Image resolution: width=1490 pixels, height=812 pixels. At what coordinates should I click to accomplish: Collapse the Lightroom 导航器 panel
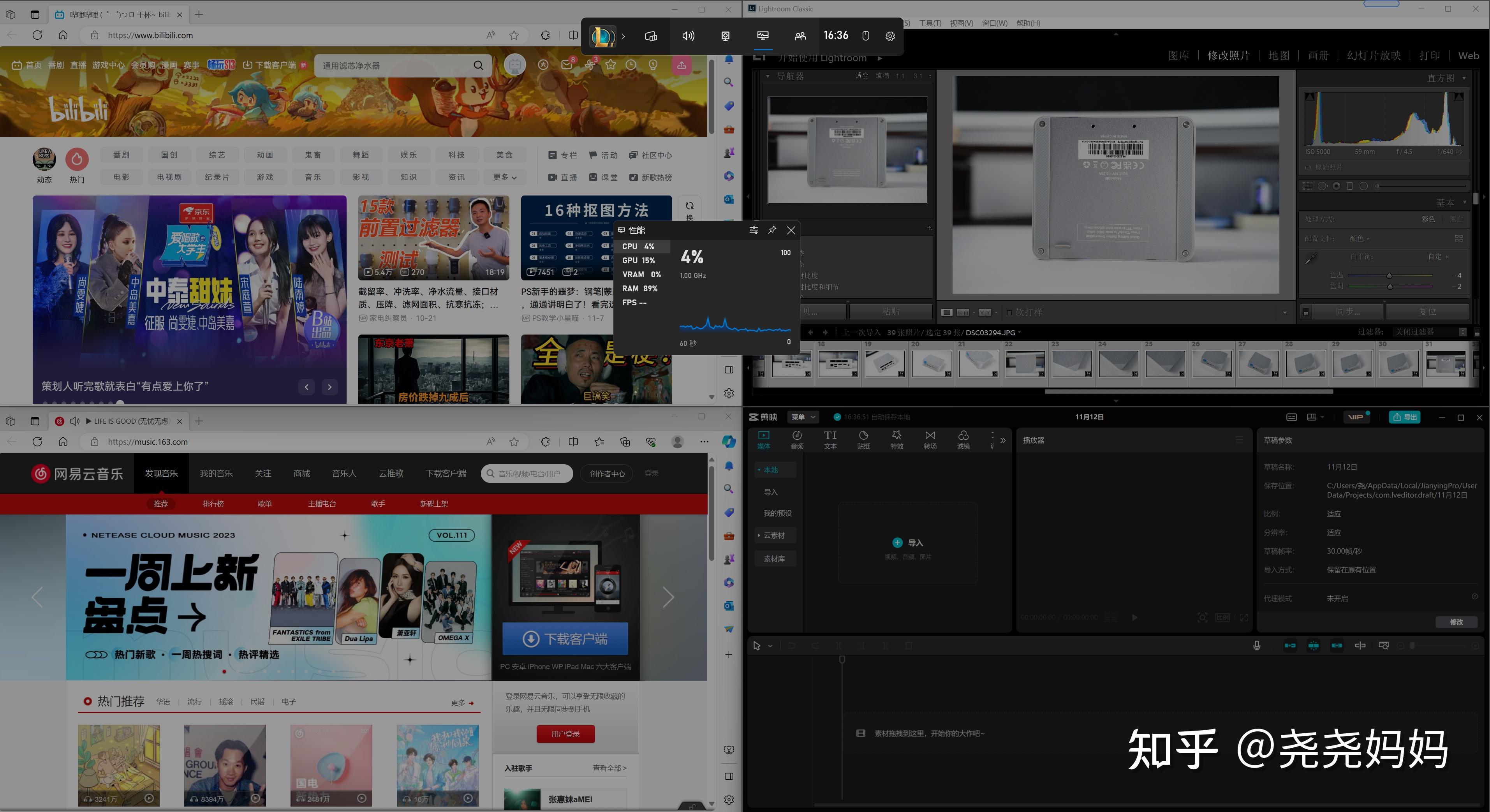coord(768,76)
